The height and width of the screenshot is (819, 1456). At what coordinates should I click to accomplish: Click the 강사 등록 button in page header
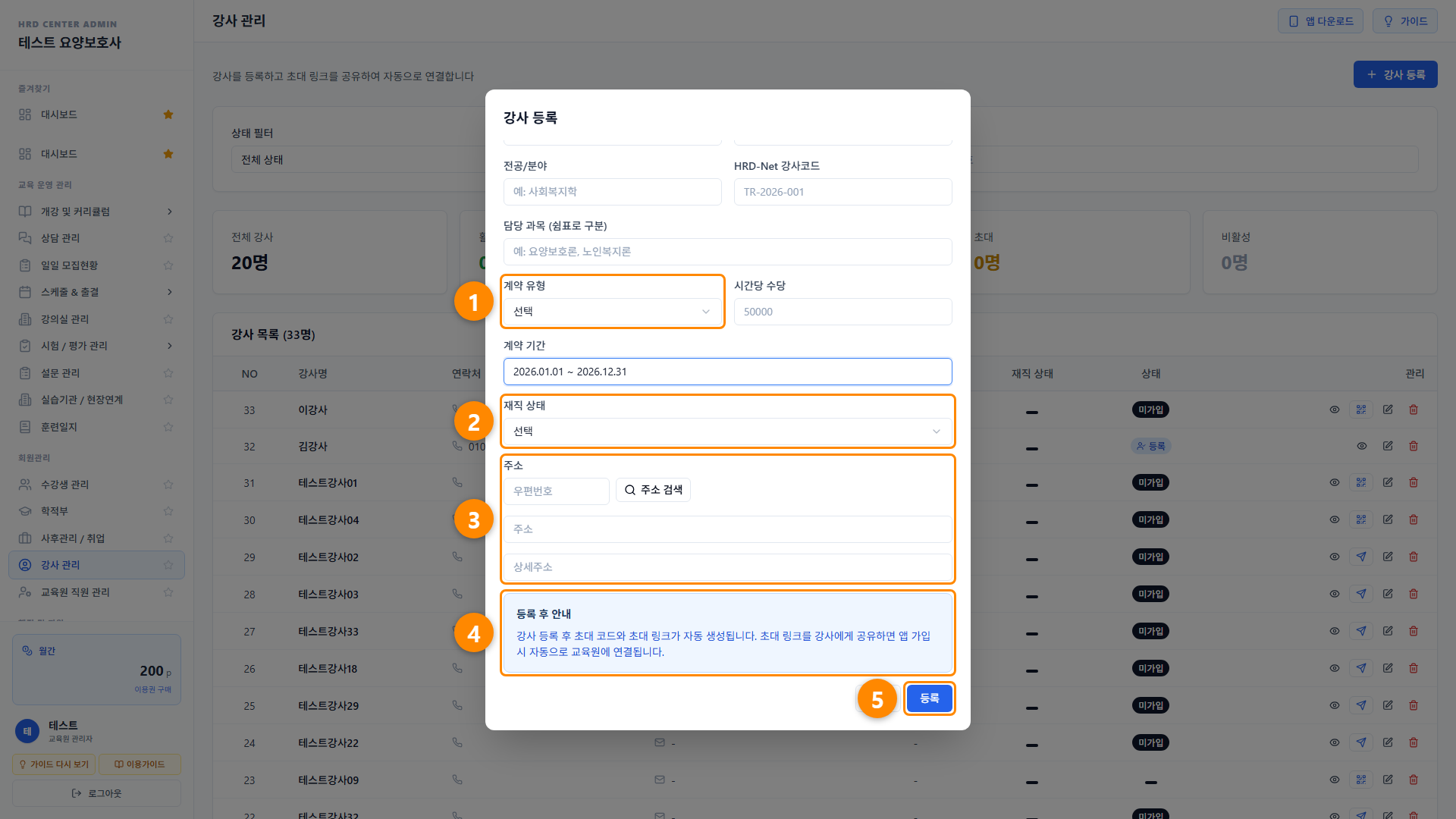tap(1395, 74)
